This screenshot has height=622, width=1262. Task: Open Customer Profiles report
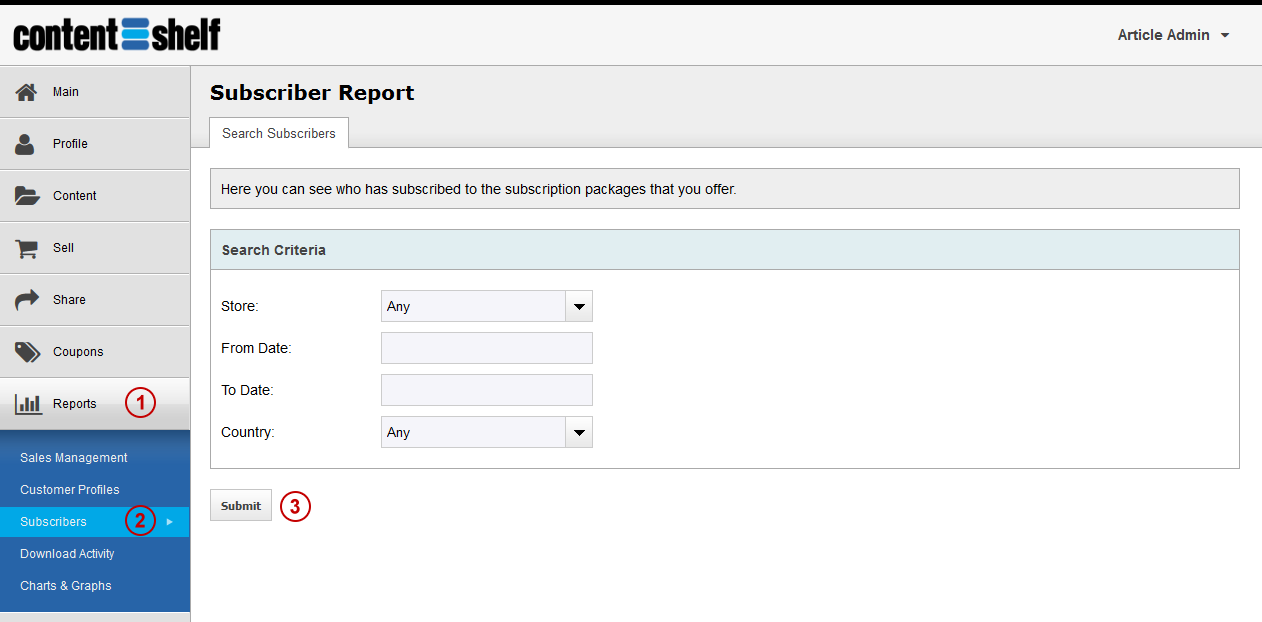pos(70,490)
